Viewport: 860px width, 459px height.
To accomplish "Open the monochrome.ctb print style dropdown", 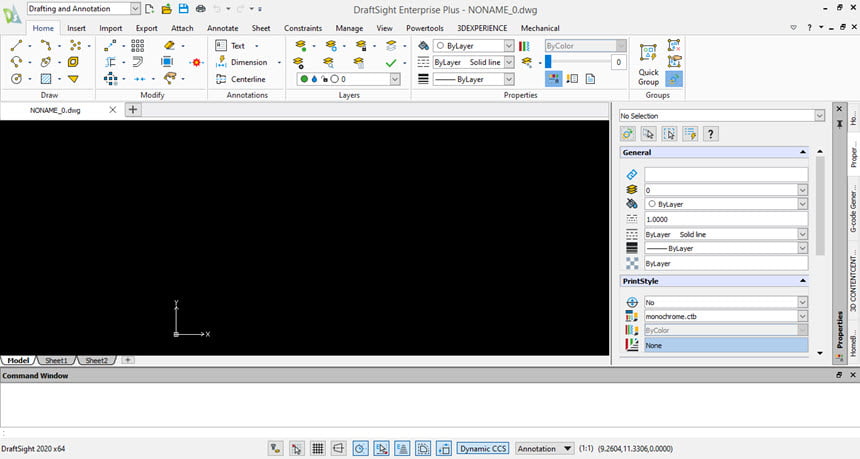I will [802, 316].
